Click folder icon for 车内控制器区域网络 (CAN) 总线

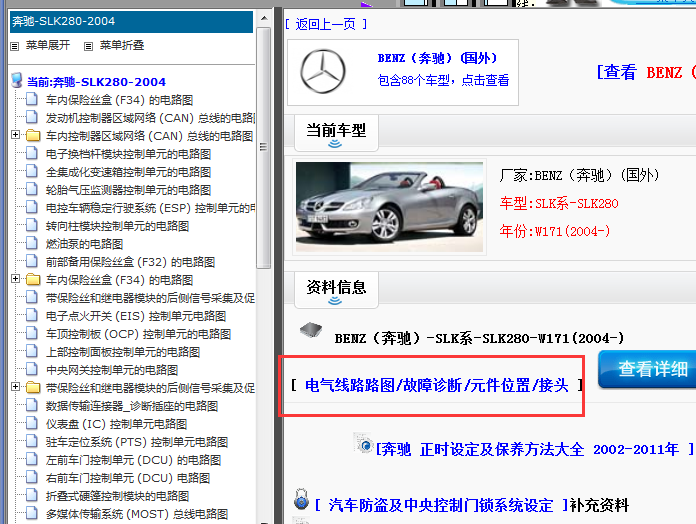coord(33,135)
